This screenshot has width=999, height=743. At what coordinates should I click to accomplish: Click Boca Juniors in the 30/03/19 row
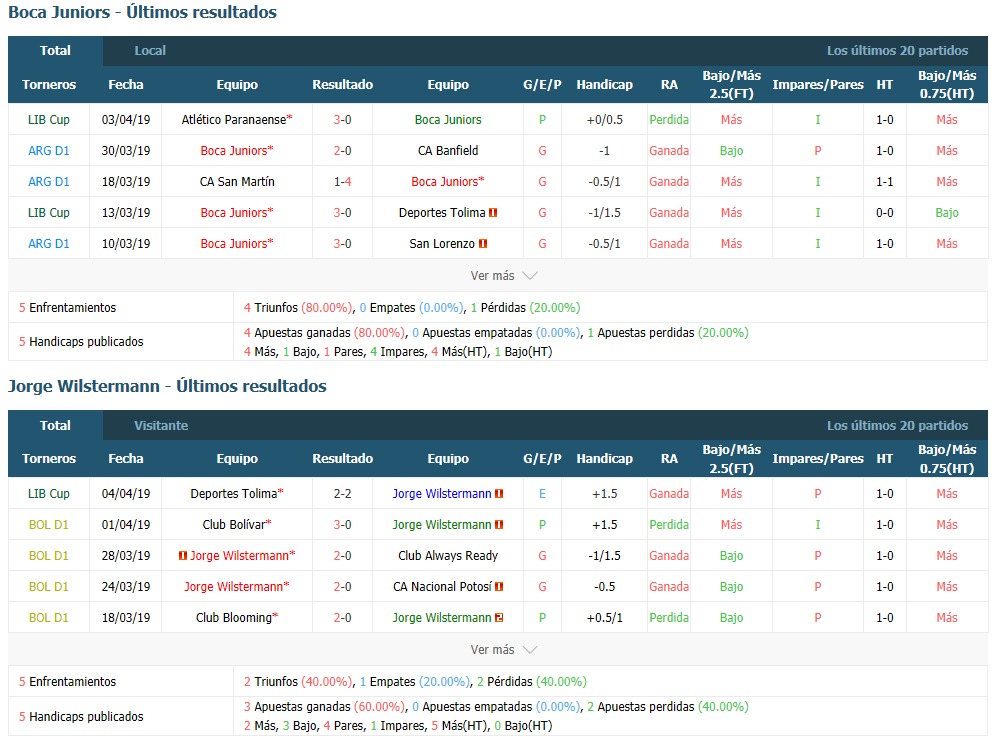[234, 150]
